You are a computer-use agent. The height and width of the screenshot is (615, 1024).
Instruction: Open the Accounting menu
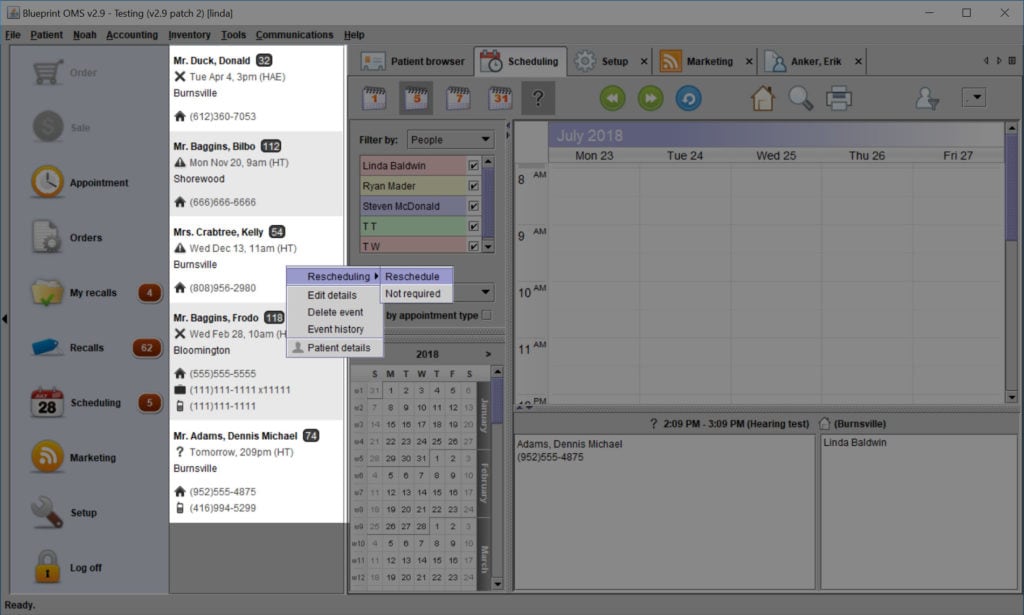(x=132, y=35)
